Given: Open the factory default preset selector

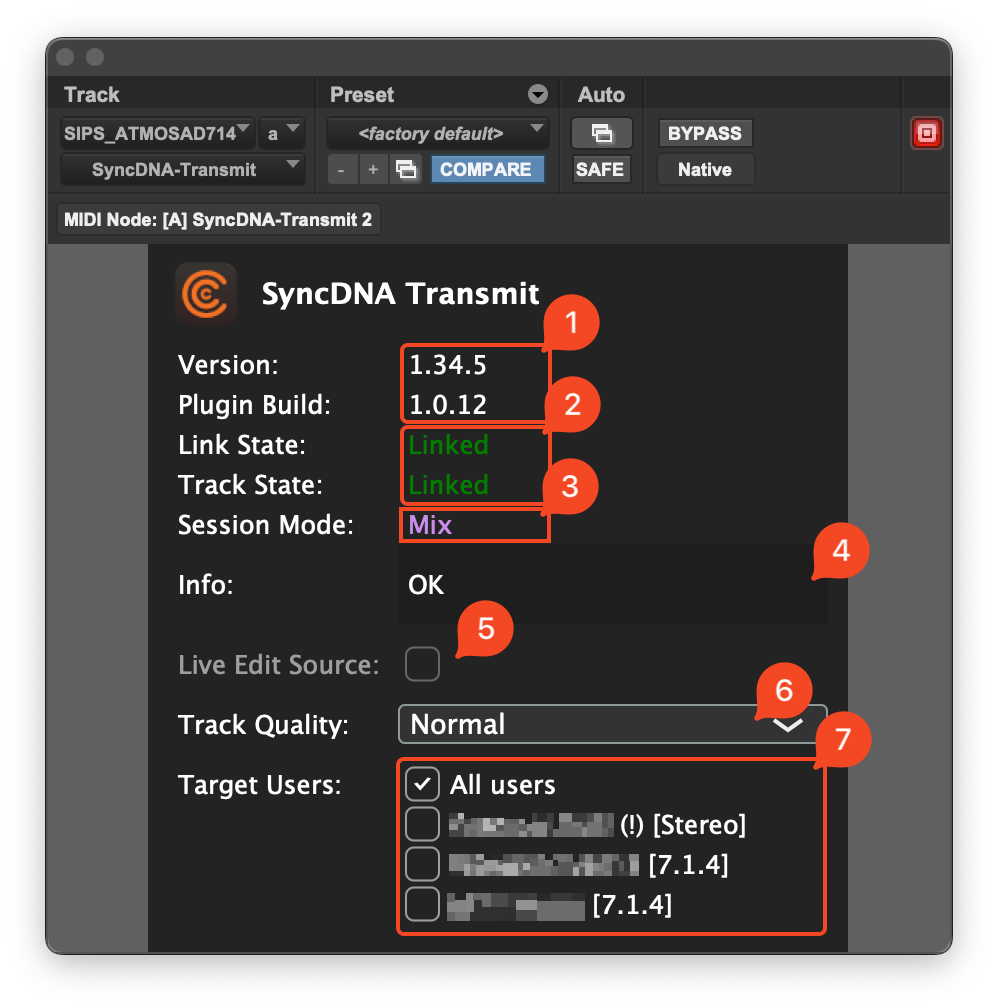Looking at the screenshot, I should [x=438, y=132].
